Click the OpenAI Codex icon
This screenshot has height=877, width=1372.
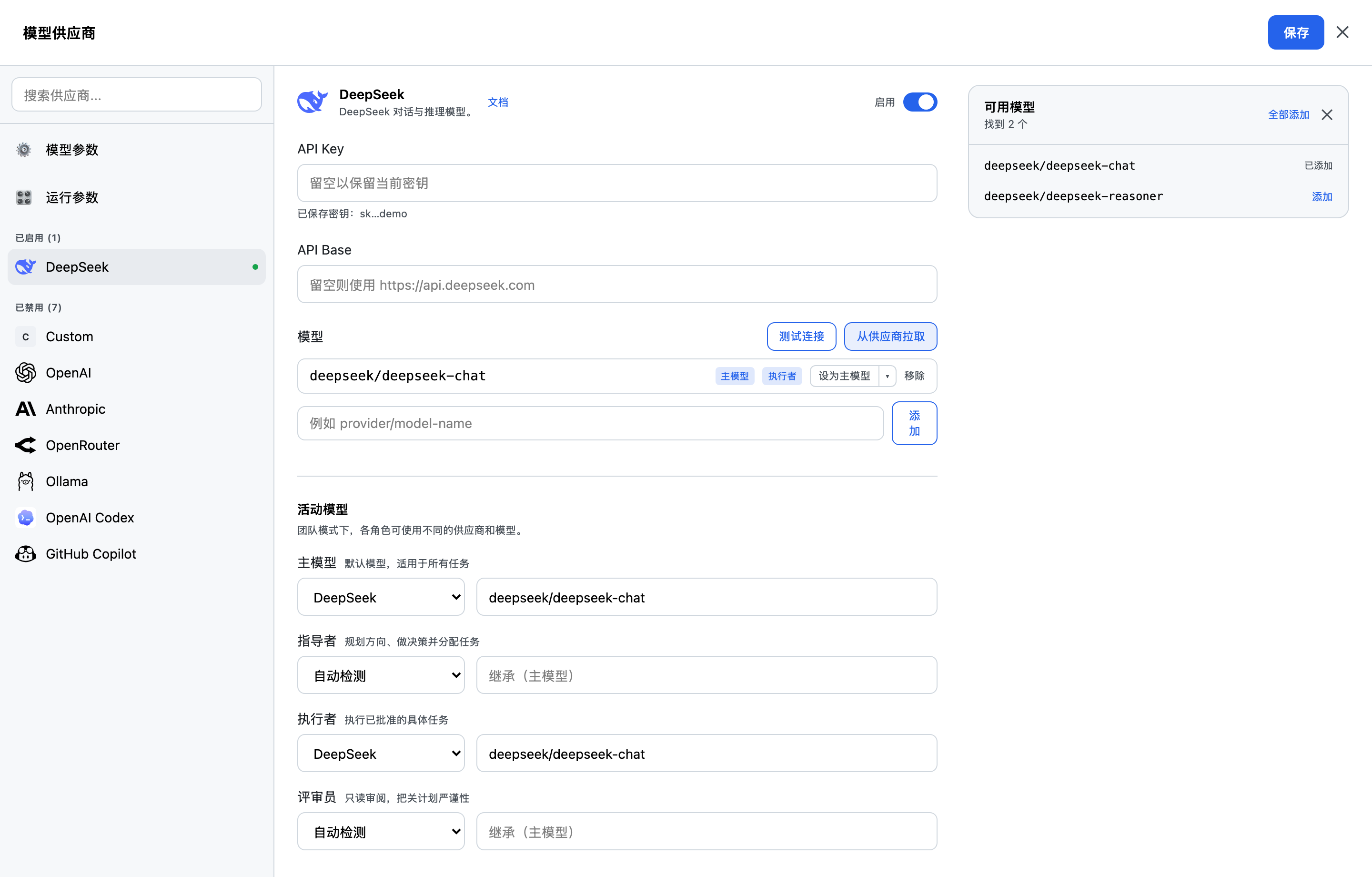pyautogui.click(x=26, y=518)
